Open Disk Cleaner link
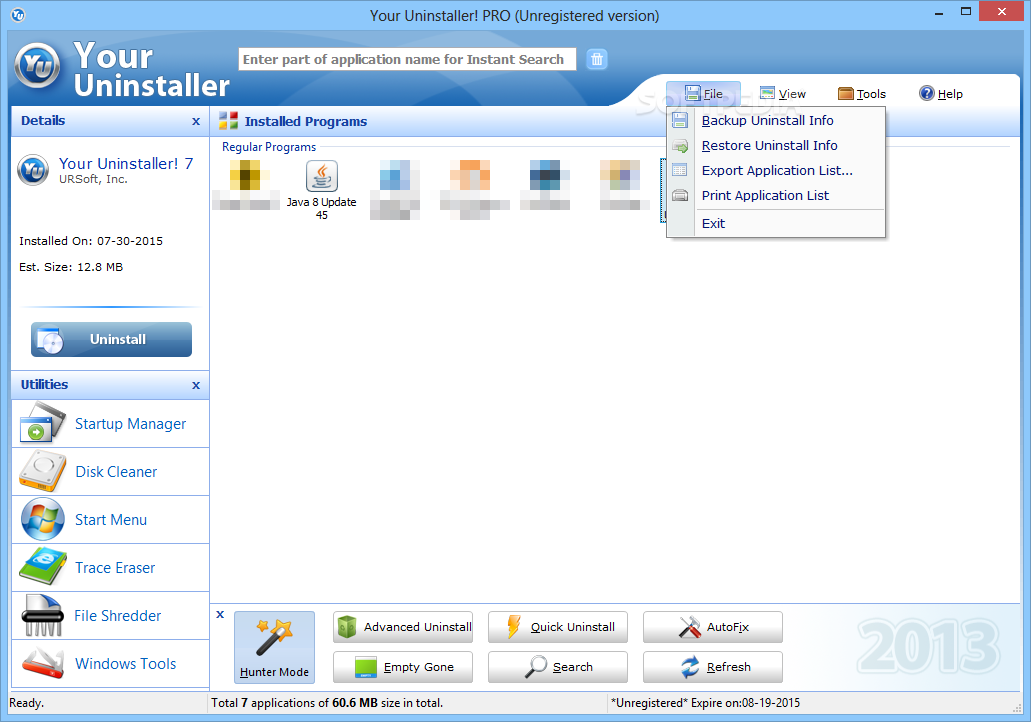This screenshot has height=722, width=1031. [116, 471]
